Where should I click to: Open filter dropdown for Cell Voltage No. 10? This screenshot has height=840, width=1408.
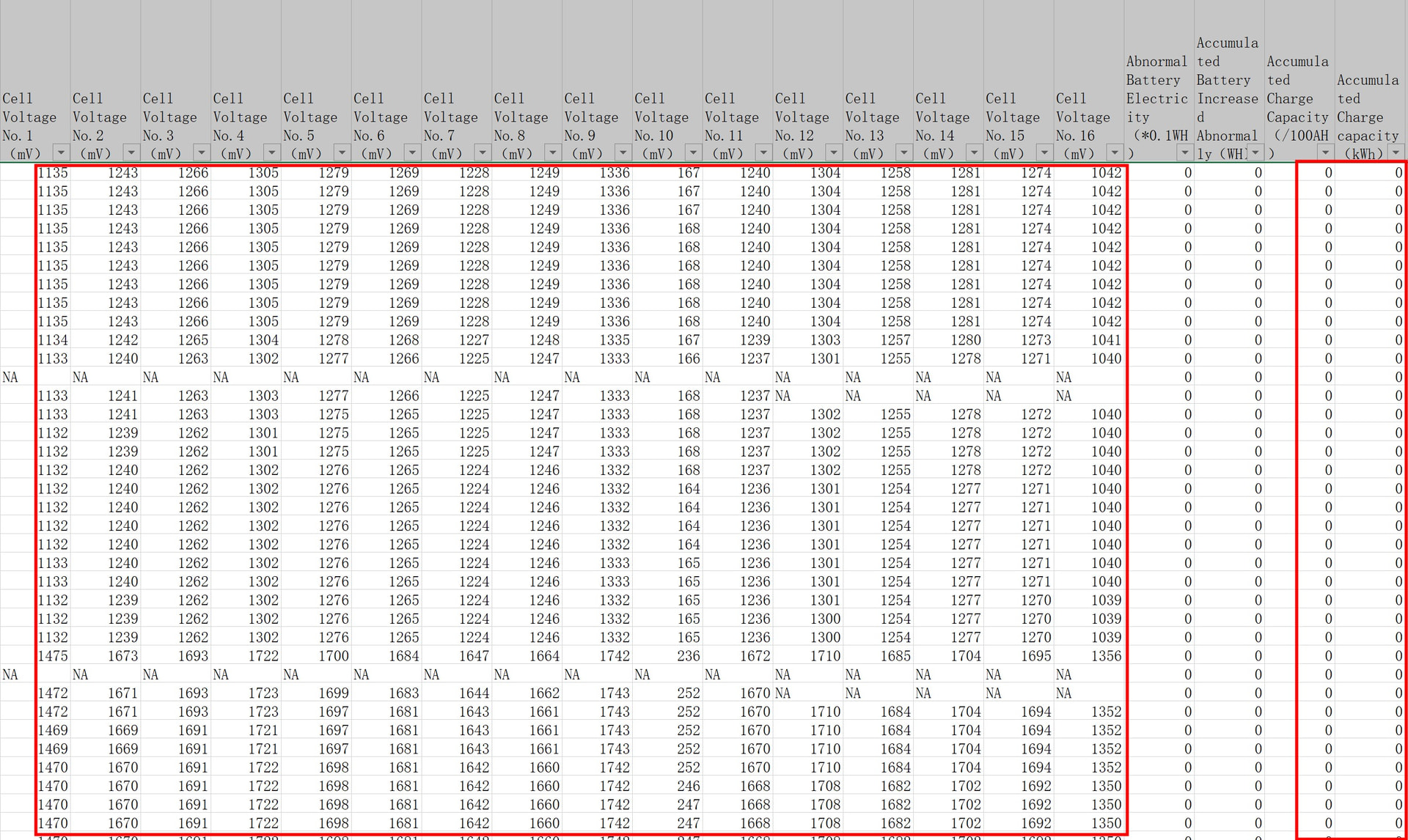(693, 152)
